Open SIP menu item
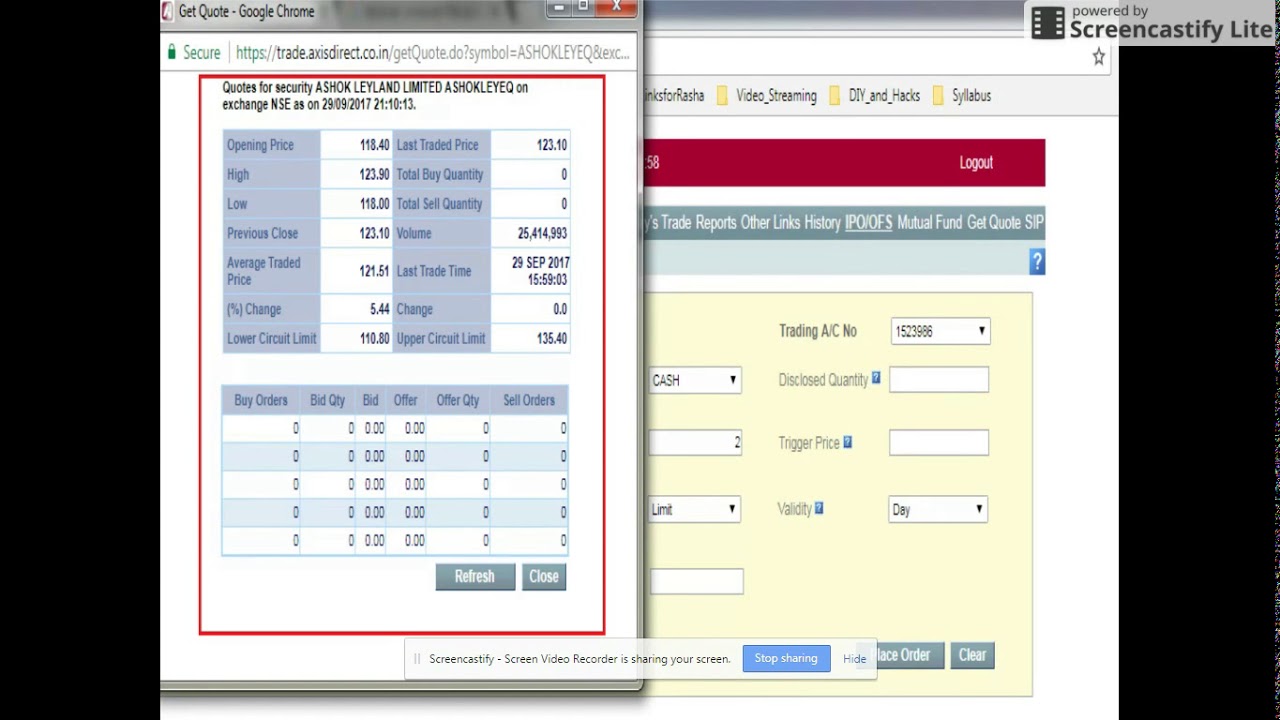This screenshot has height=720, width=1280. (x=1034, y=223)
